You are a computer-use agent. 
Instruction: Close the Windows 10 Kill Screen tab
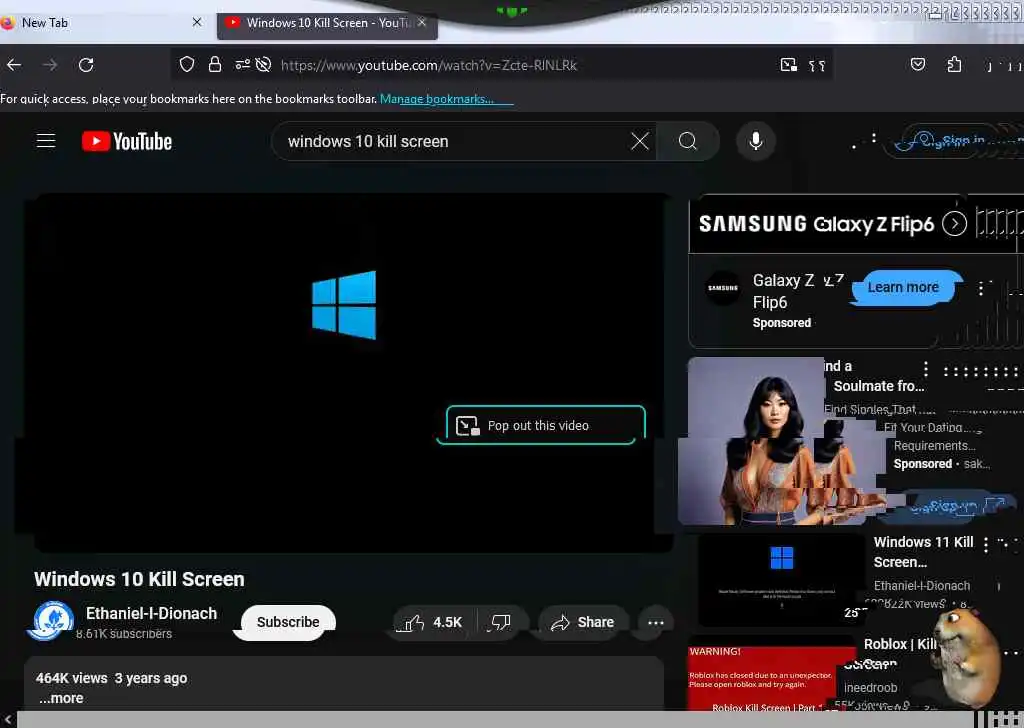[x=422, y=22]
